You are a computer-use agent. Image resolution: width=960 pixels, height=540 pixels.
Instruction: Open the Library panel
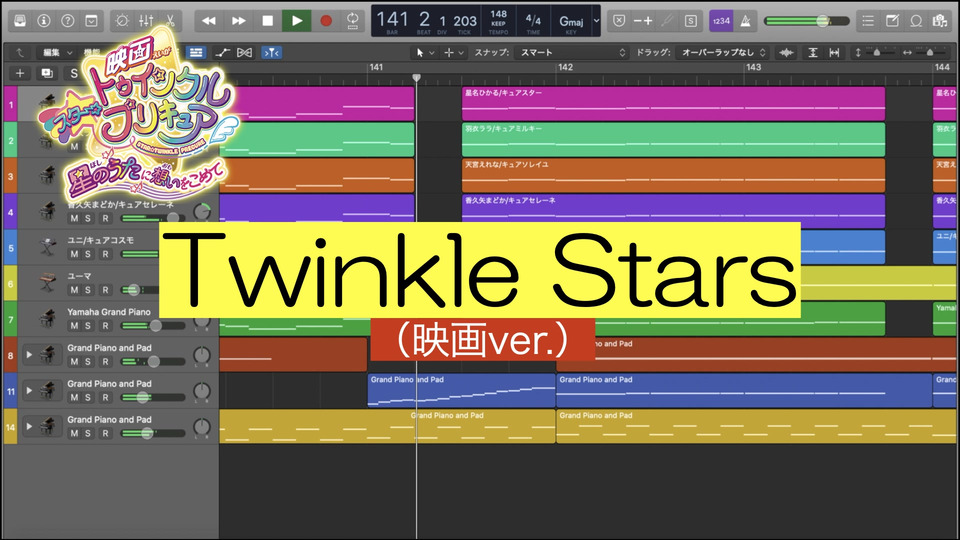[x=20, y=21]
